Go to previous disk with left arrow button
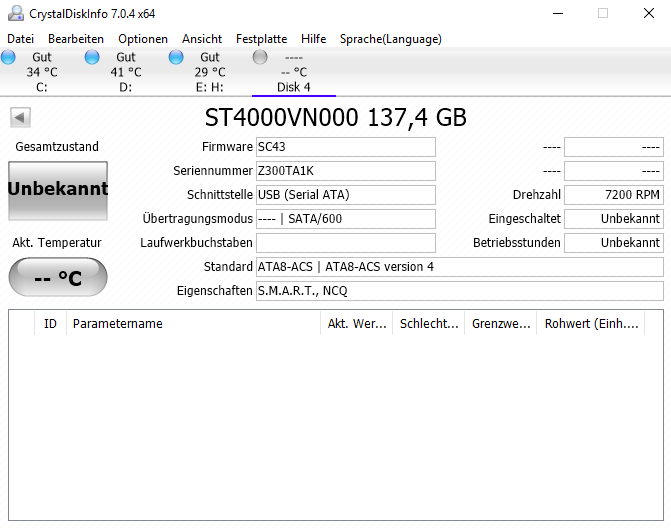 [20, 117]
